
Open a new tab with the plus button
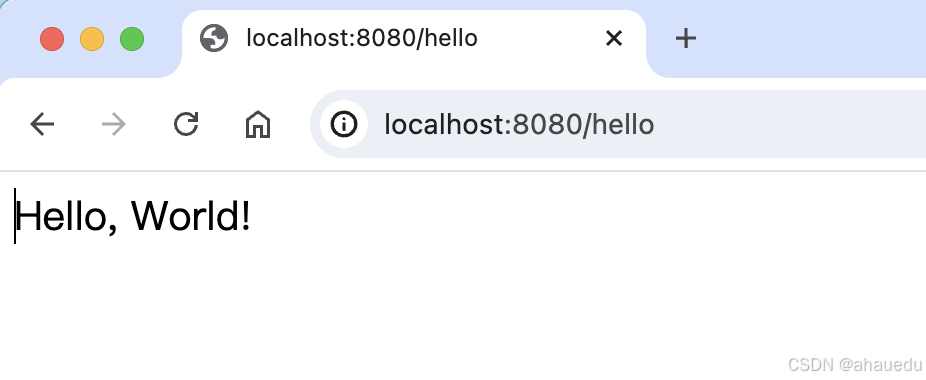686,38
